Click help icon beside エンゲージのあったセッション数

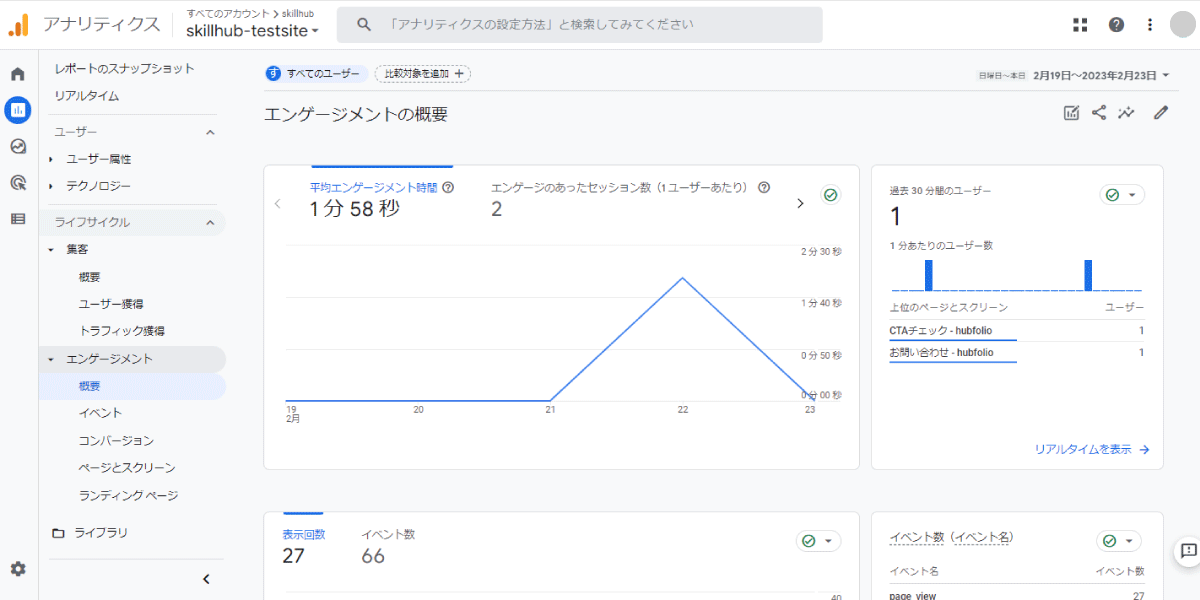click(764, 187)
